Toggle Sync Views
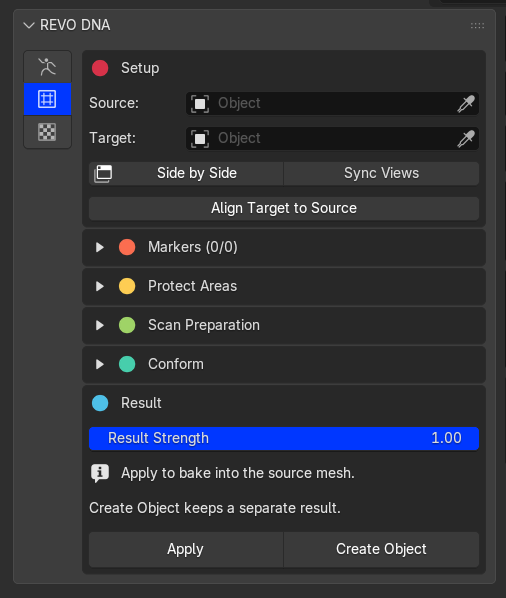 (381, 174)
